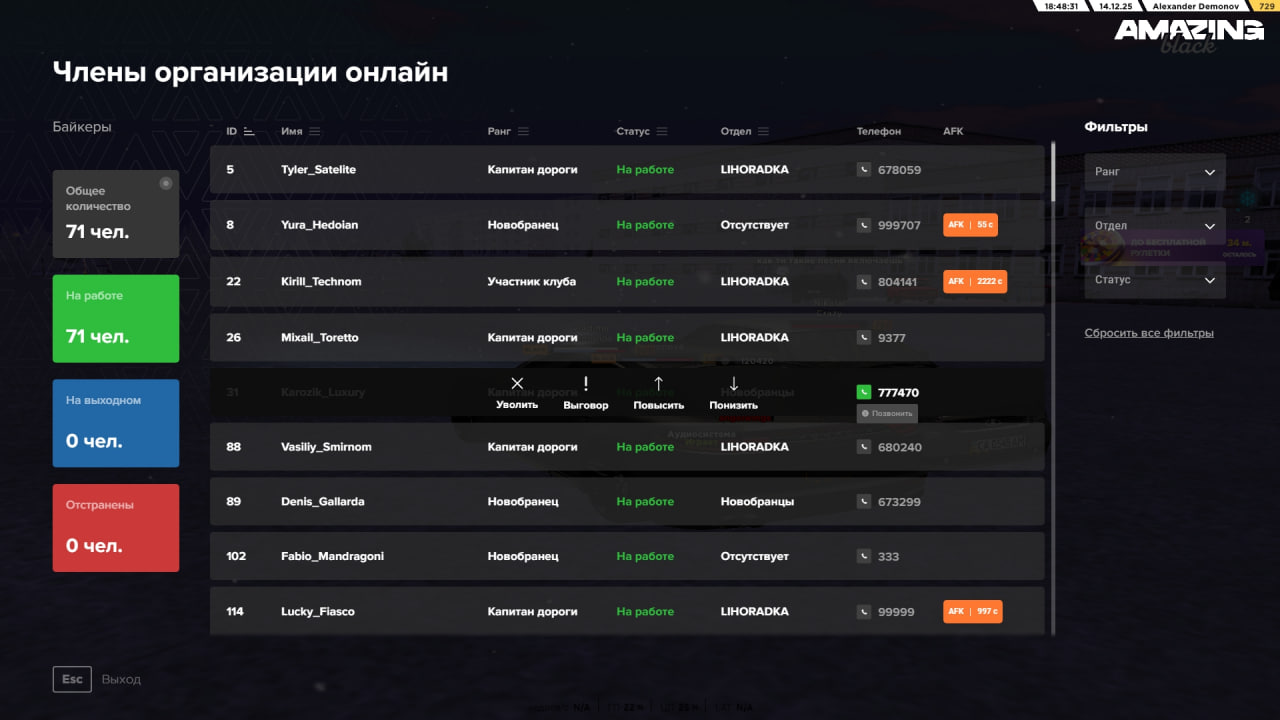The height and width of the screenshot is (720, 1280).
Task: Toggle the radio dot on Общее количество card
Action: tap(166, 183)
